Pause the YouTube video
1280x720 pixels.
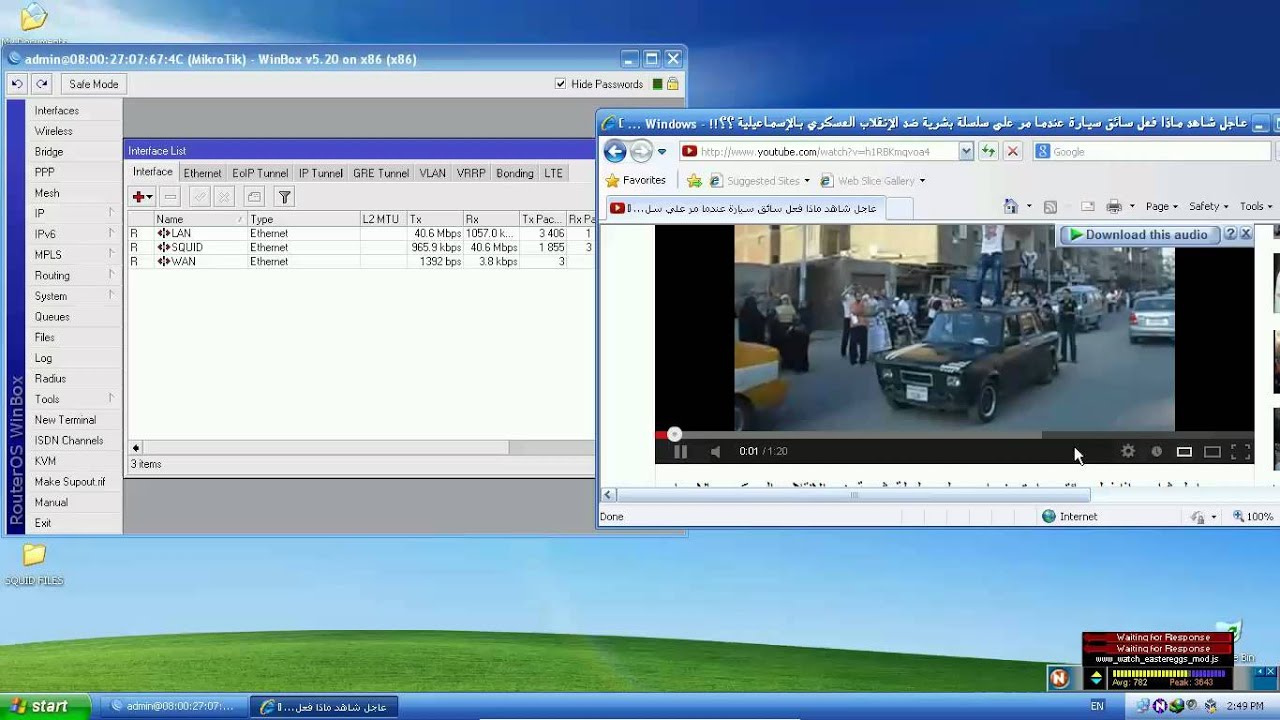click(680, 451)
